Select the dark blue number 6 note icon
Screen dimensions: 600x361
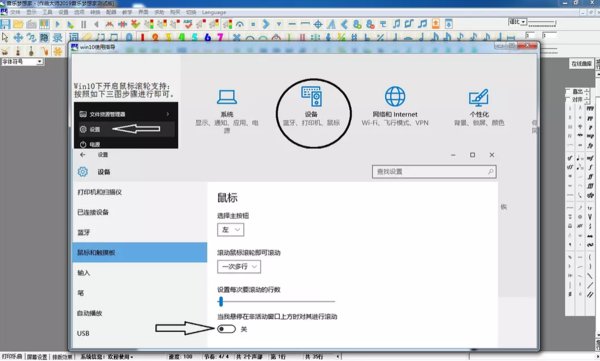tap(207, 38)
